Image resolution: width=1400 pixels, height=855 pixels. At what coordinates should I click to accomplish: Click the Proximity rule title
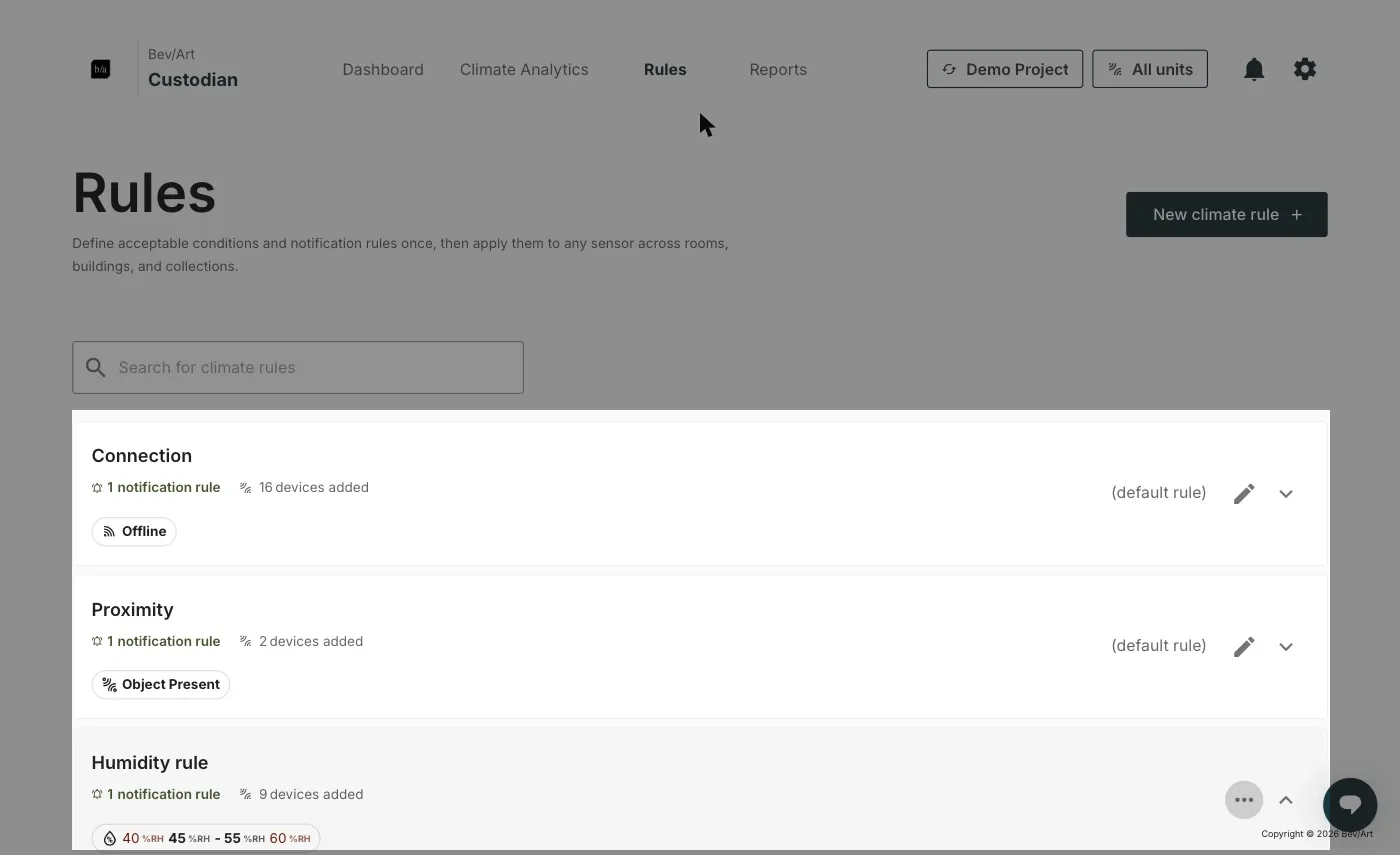pos(132,610)
